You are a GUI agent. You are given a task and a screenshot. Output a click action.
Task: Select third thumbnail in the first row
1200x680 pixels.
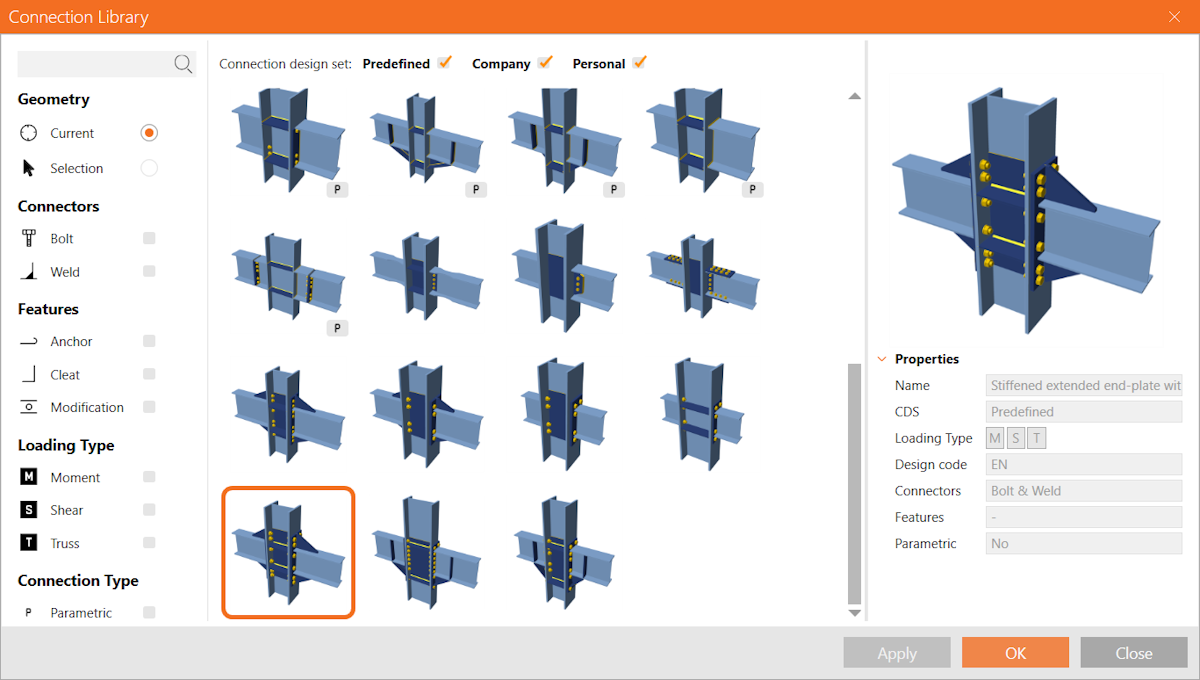[566, 140]
